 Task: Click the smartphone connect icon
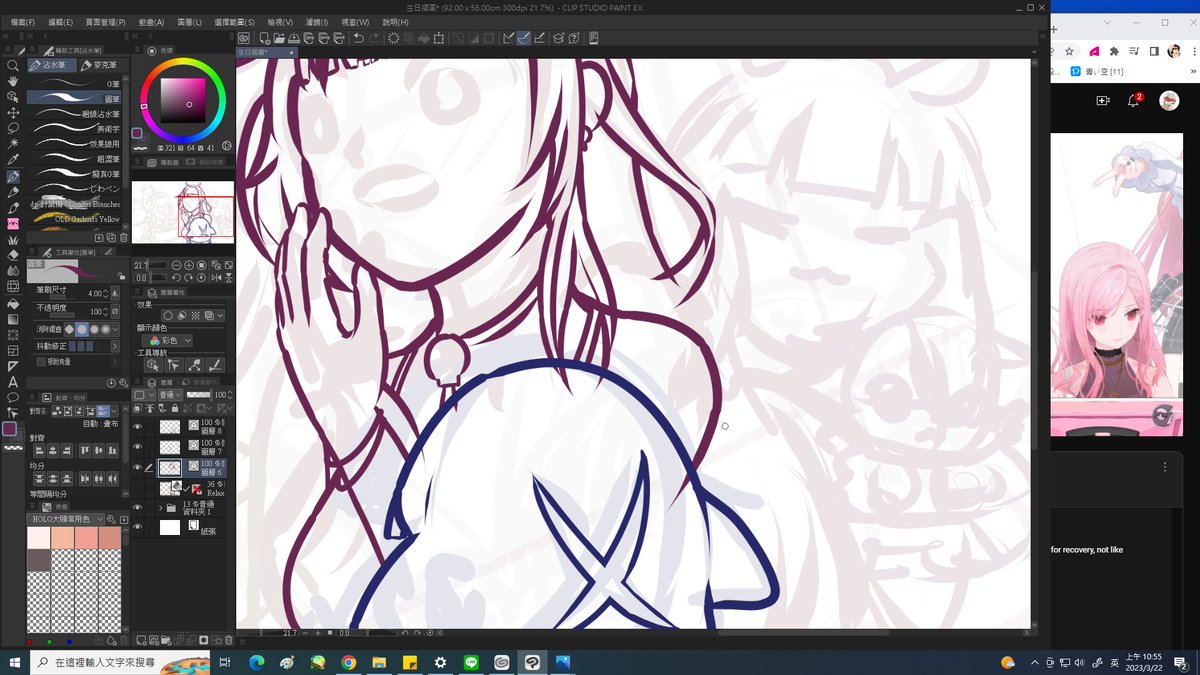pyautogui.click(x=594, y=38)
